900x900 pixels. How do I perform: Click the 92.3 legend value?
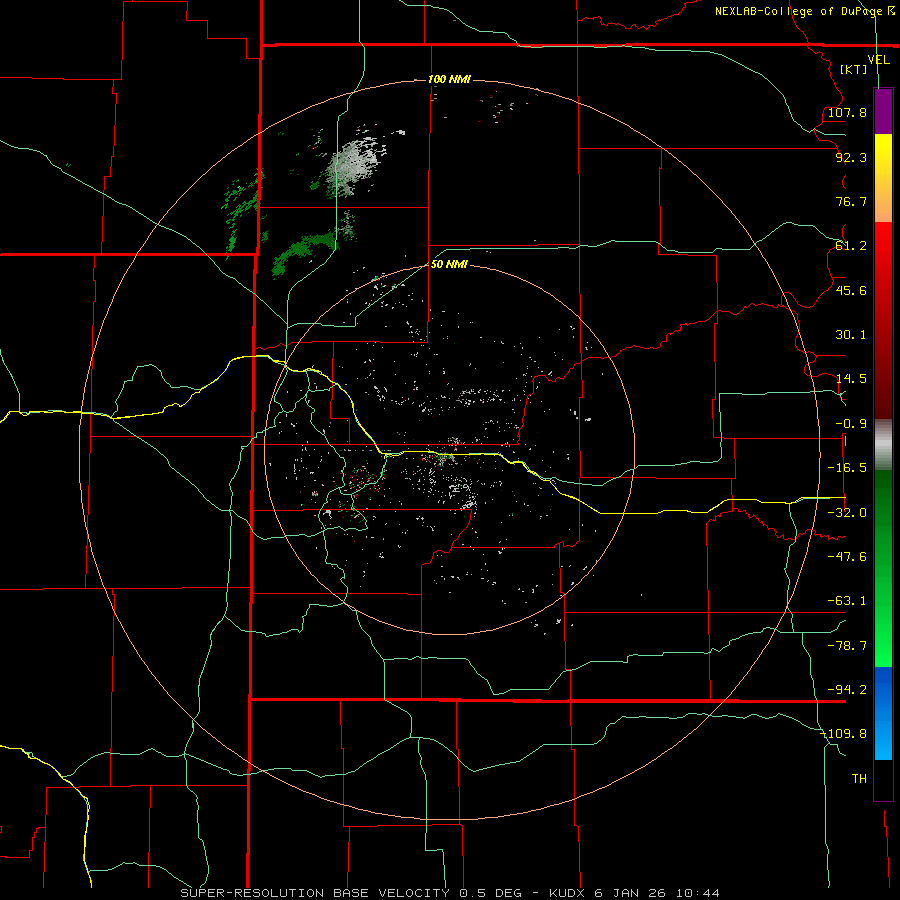click(851, 157)
